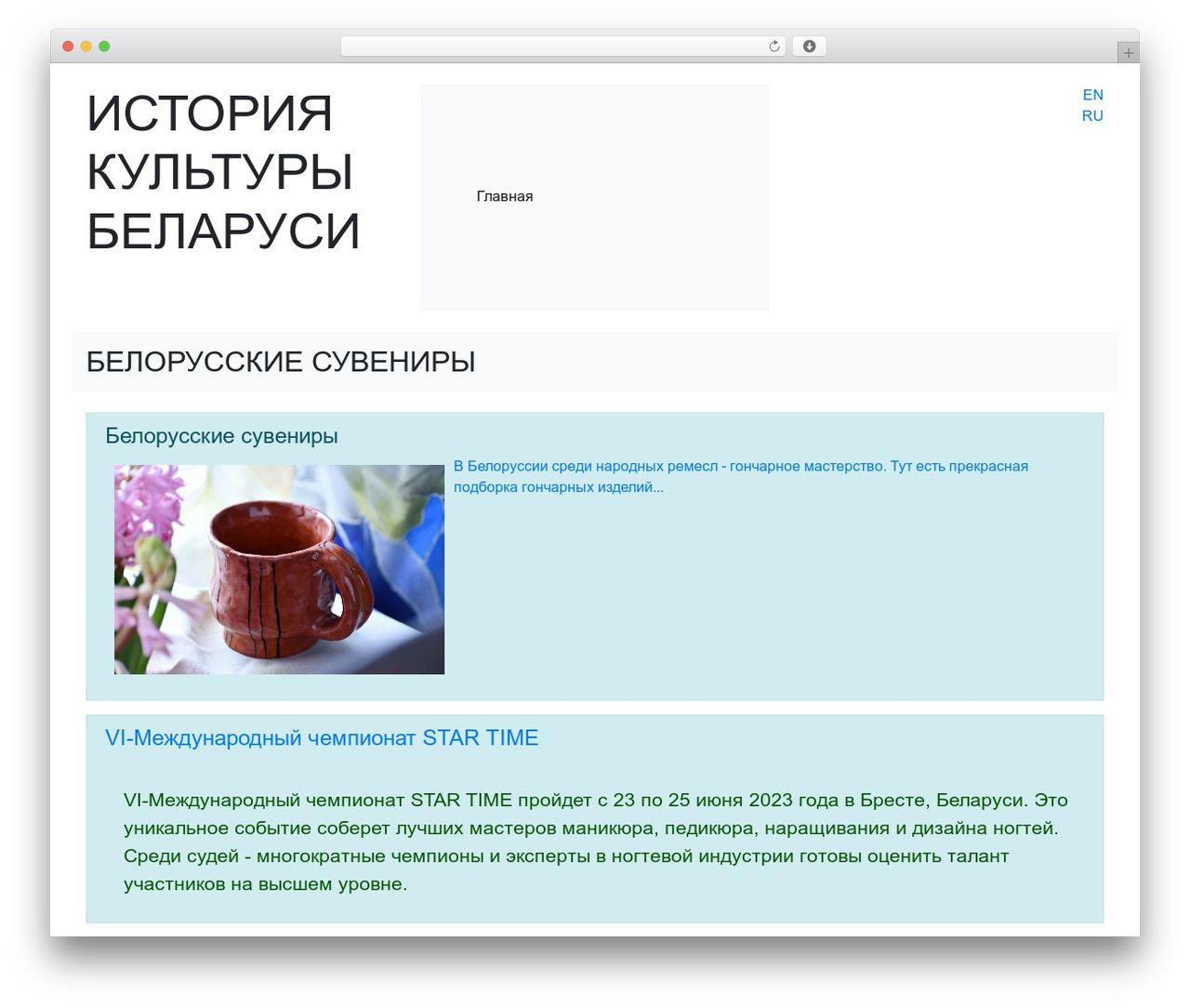Focus the browser address bar field
1190x1008 pixels.
click(562, 46)
